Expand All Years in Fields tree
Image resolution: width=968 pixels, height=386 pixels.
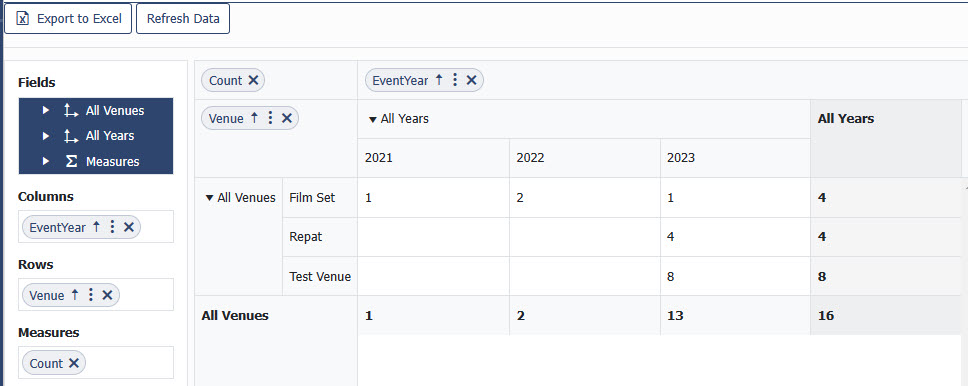(x=46, y=135)
